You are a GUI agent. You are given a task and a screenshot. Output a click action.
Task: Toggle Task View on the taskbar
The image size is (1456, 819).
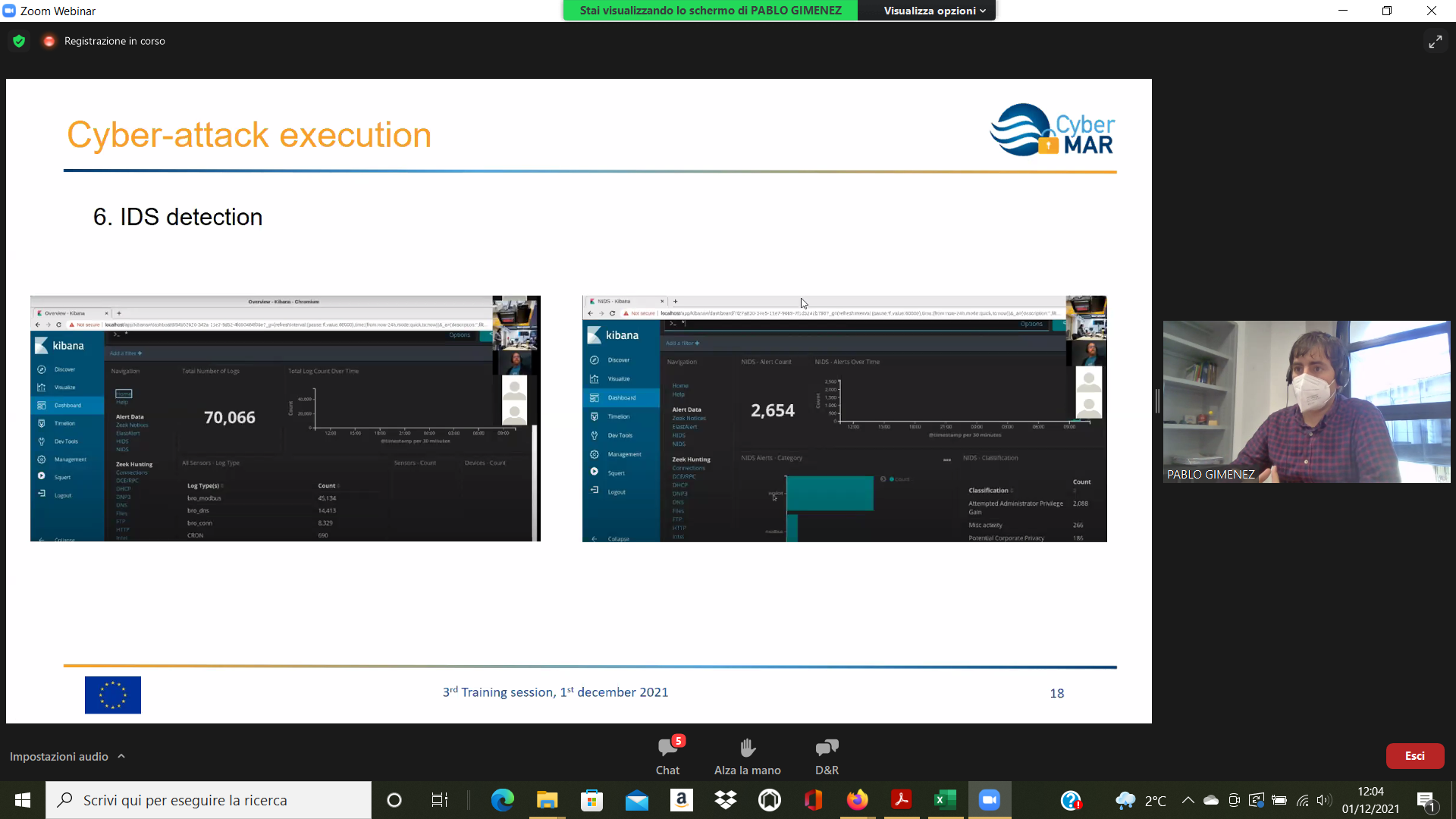[x=439, y=800]
